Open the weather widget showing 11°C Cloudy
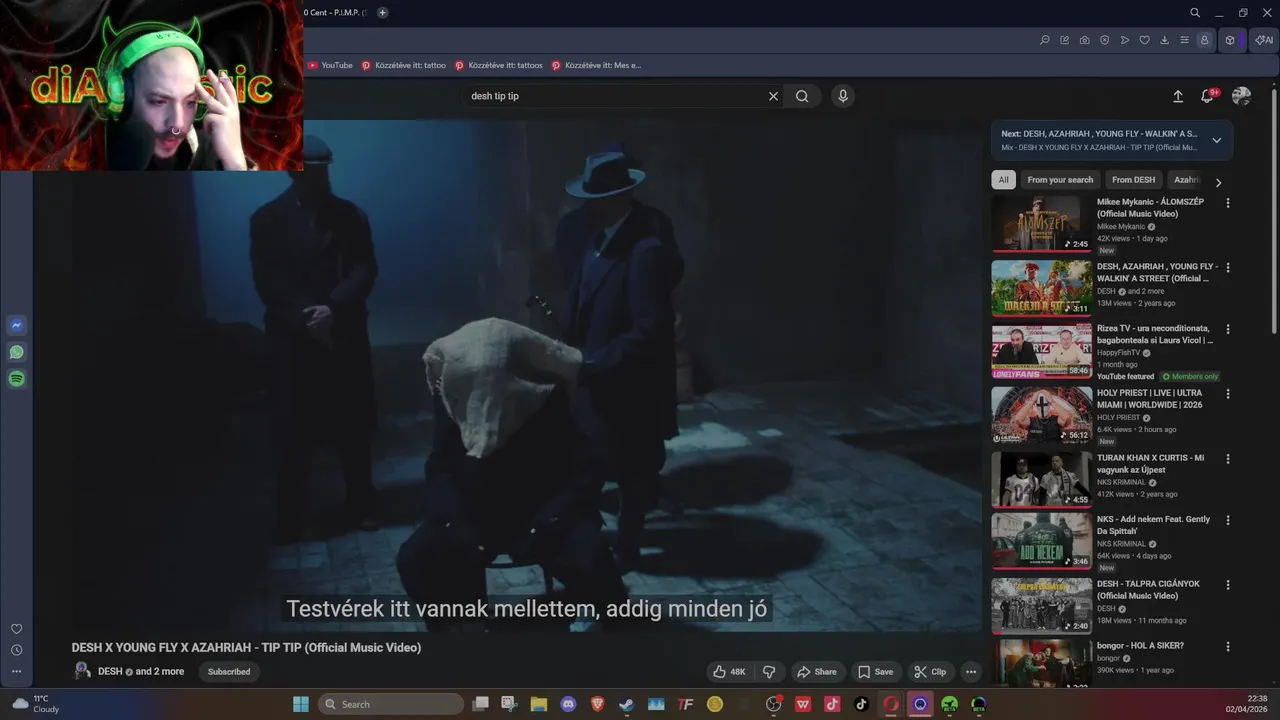1280x720 pixels. coord(35,704)
